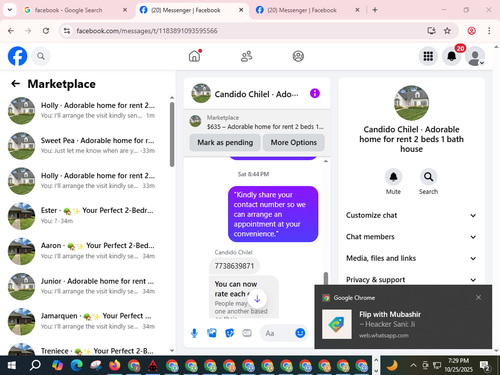Image resolution: width=500 pixels, height=375 pixels.
Task: Click into the Aa message input field
Action: (276, 333)
